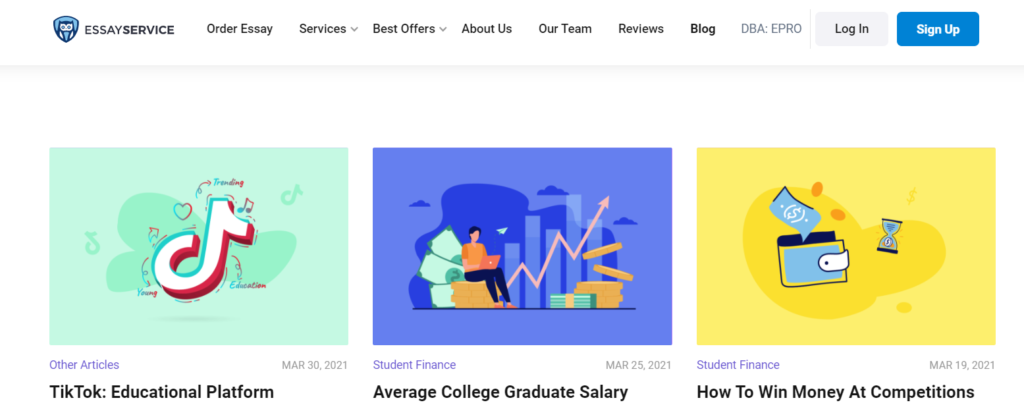Expand the Best Offers dropdown chevron
This screenshot has width=1024, height=417.
tap(443, 29)
